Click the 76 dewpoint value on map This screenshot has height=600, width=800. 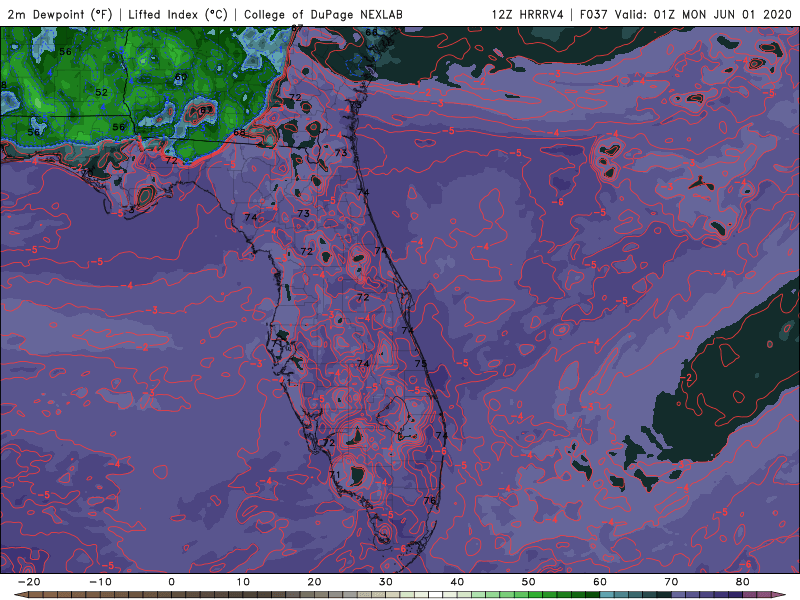coord(430,500)
